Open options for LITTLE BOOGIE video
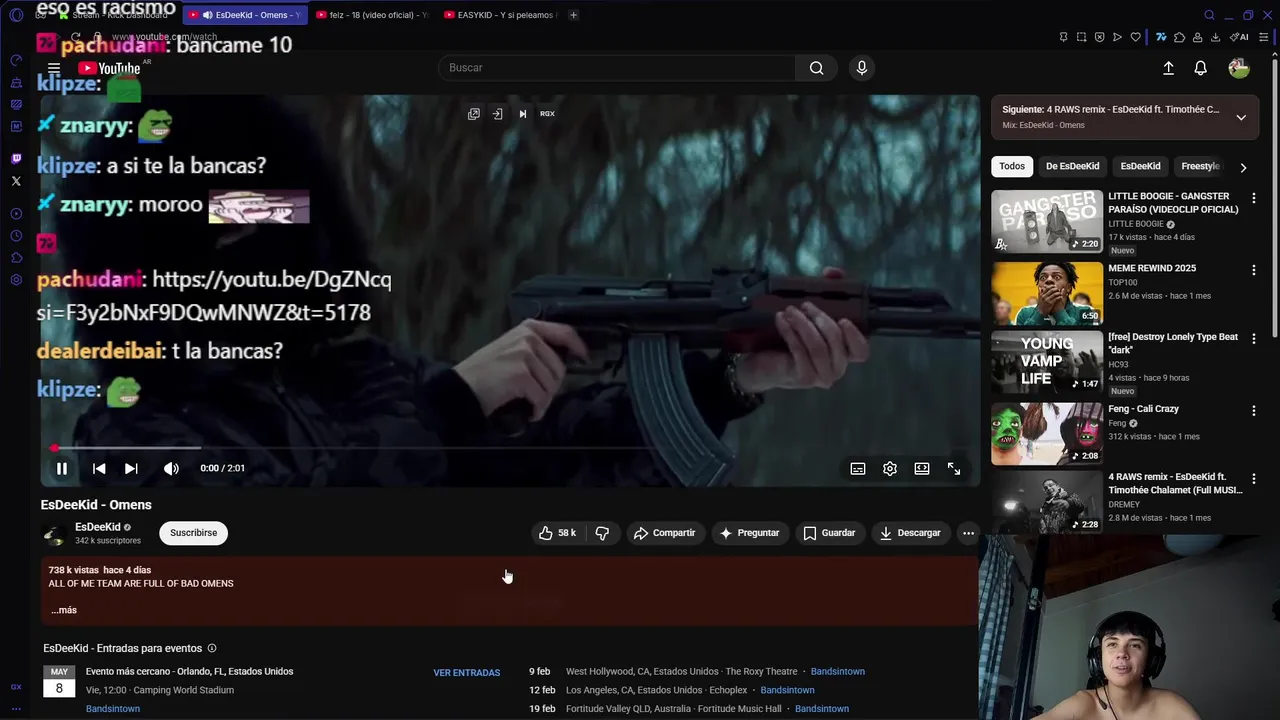 click(1253, 199)
